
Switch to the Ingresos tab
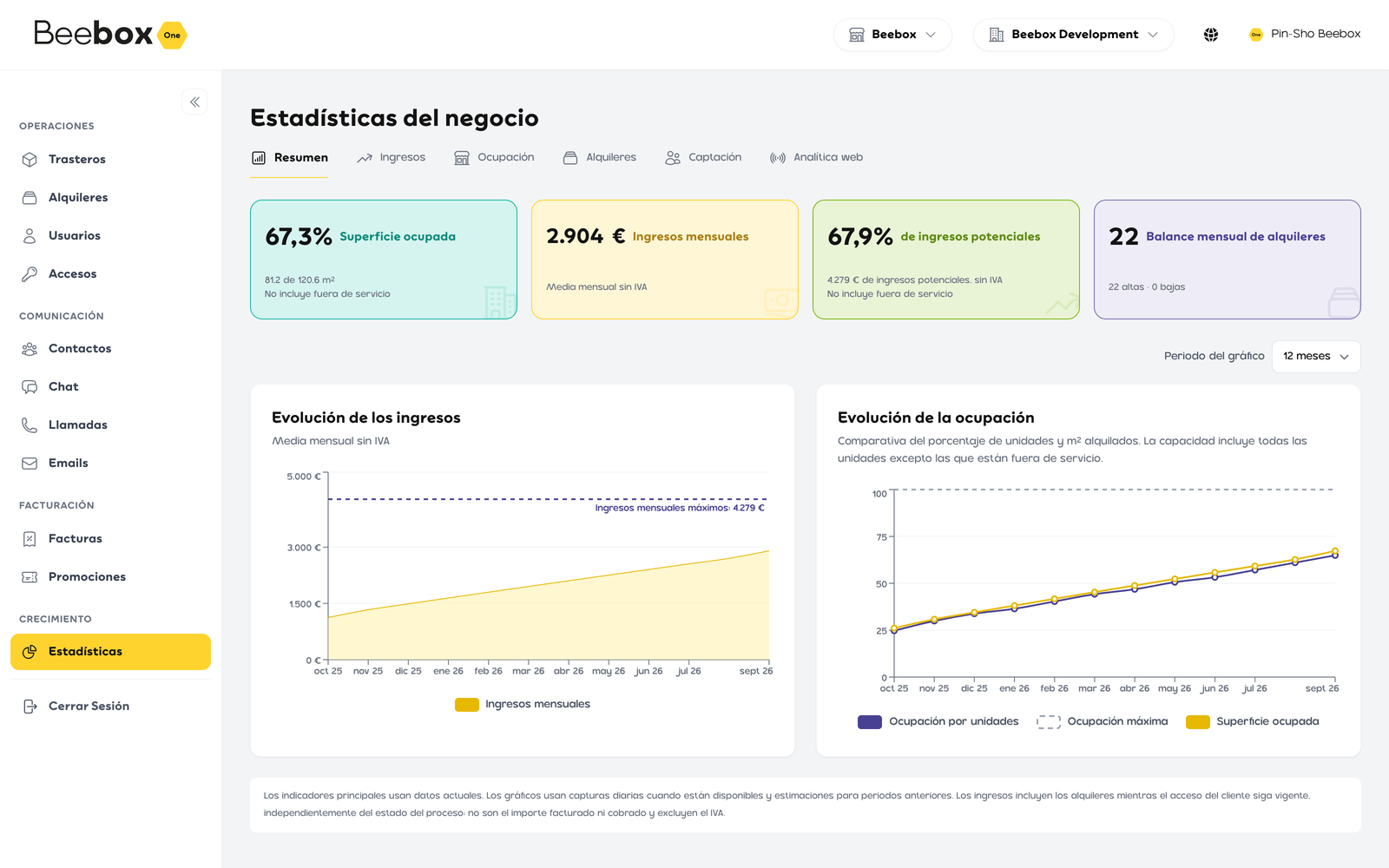(392, 157)
